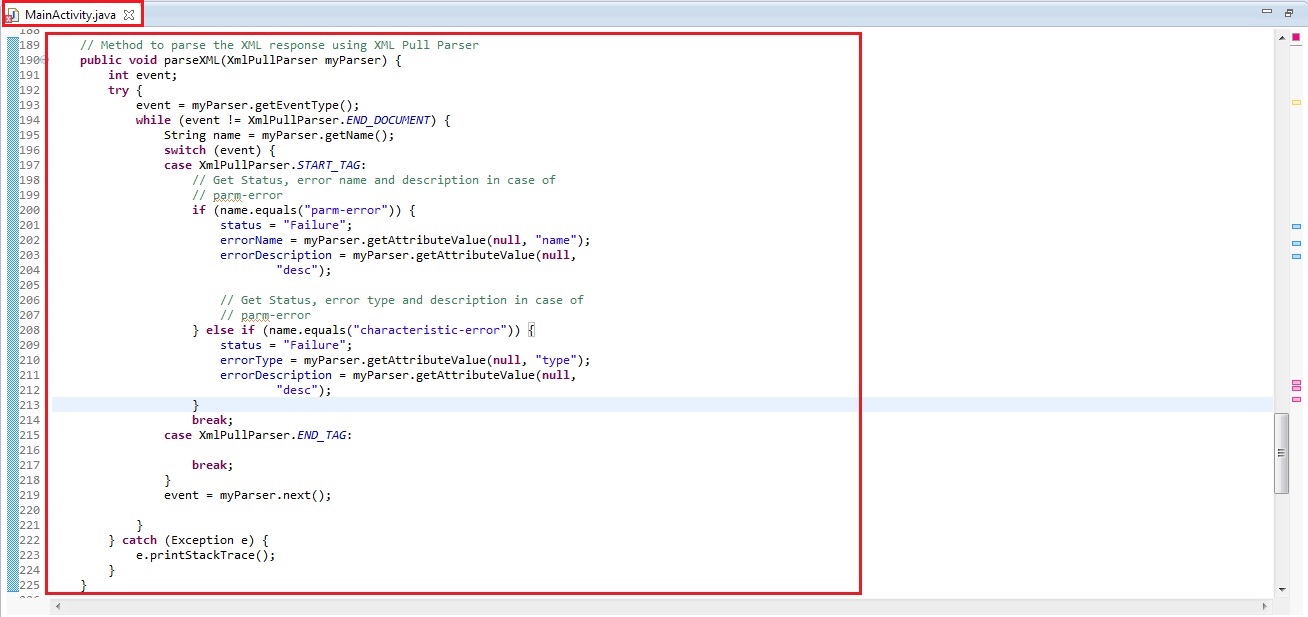Viewport: 1308px width, 617px height.
Task: Click the MainActivity.java file icon on the tab
Action: [13, 15]
